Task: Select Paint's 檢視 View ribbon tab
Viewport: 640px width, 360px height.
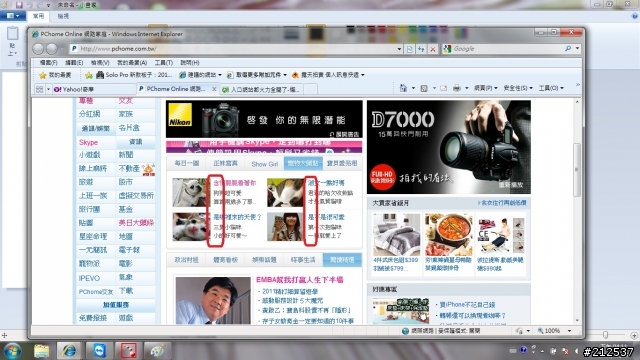Action: click(63, 16)
